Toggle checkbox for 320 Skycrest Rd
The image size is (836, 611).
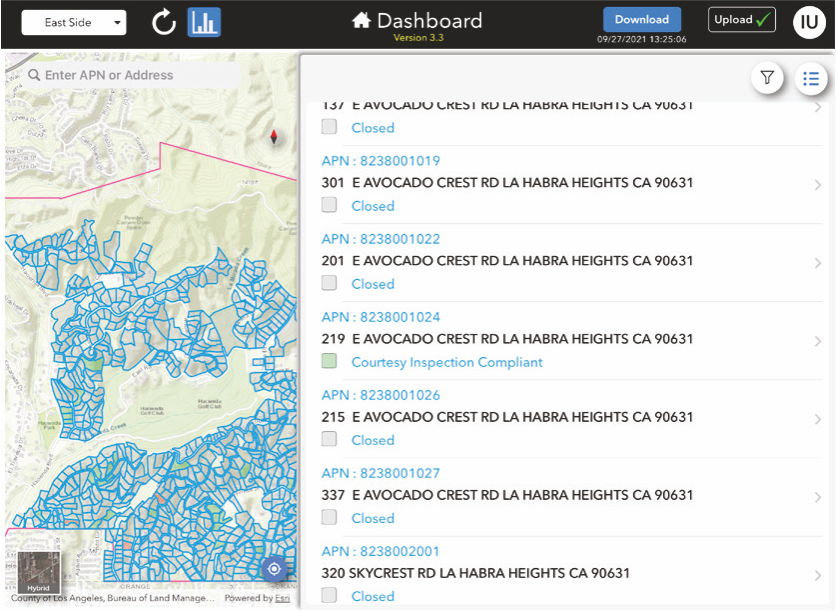pos(329,595)
